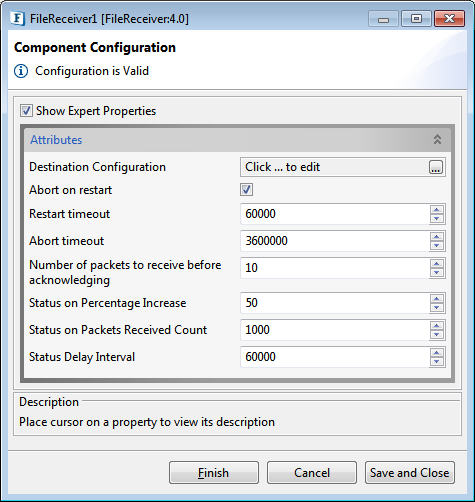This screenshot has width=475, height=502.
Task: Focus the Restart timeout input field
Action: point(335,214)
